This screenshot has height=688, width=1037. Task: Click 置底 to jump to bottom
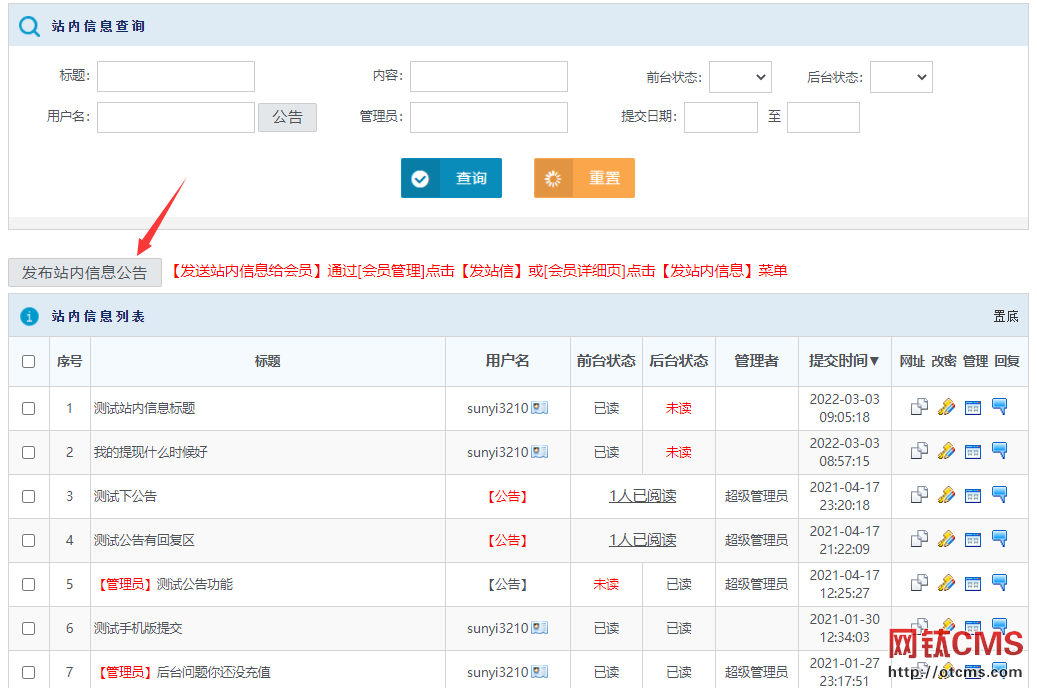click(1007, 315)
